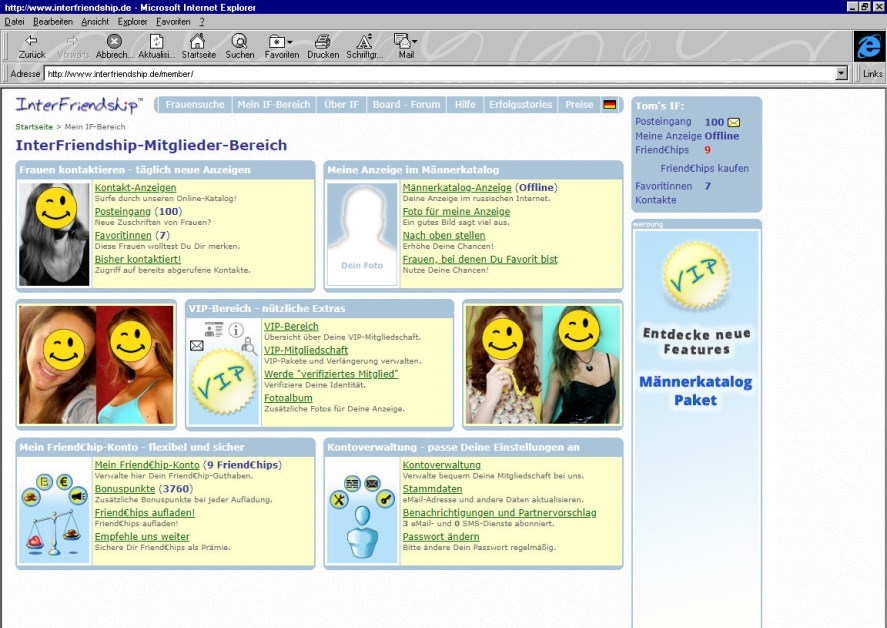Open the VIP-Bereich link

click(x=291, y=326)
